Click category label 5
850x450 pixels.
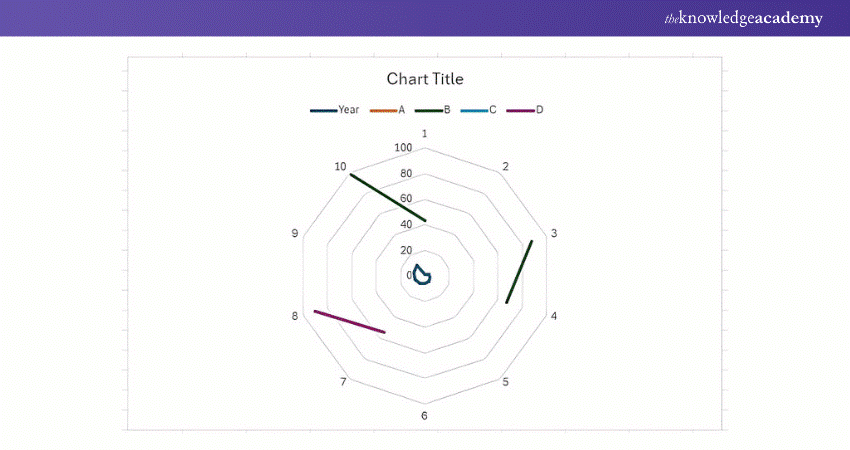click(506, 382)
